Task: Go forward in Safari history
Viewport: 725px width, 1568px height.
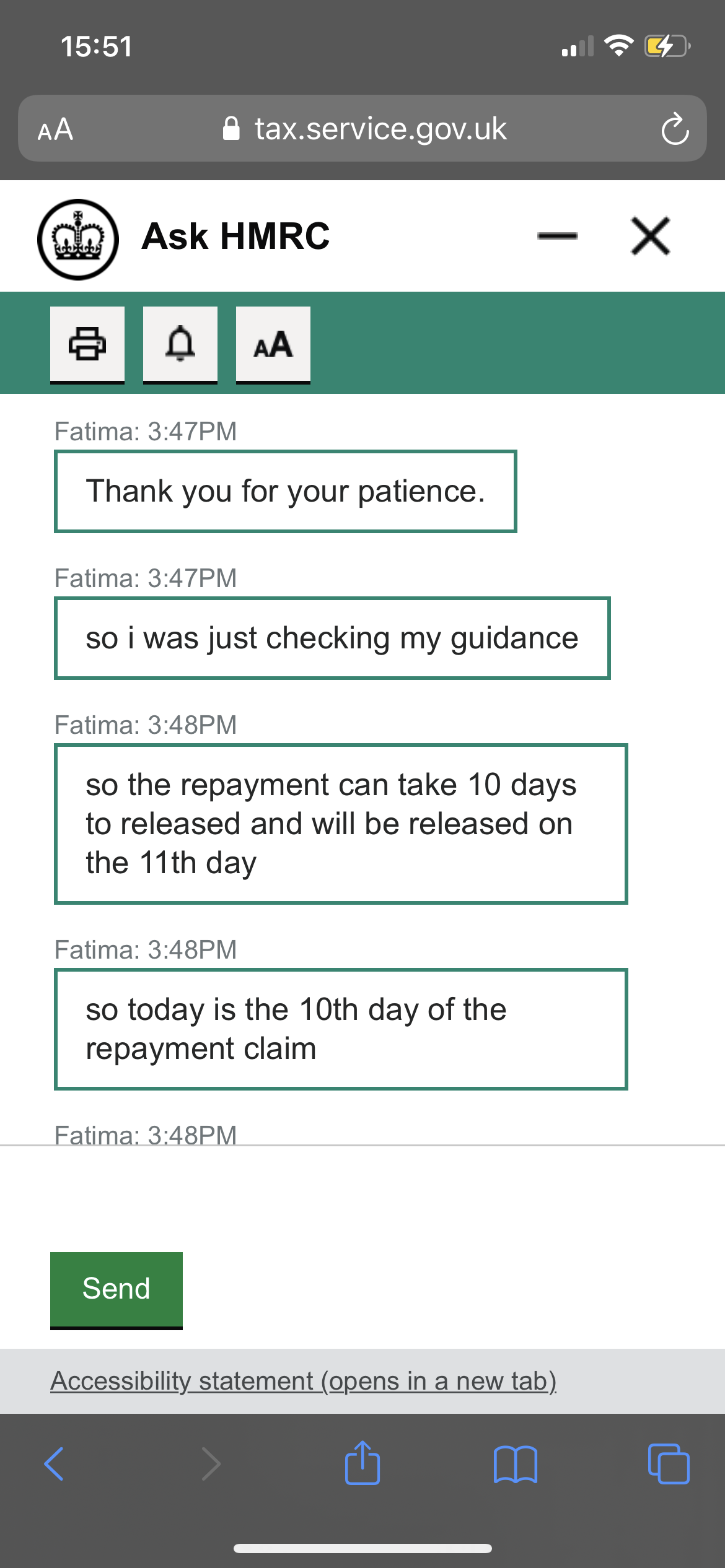Action: point(211,1464)
